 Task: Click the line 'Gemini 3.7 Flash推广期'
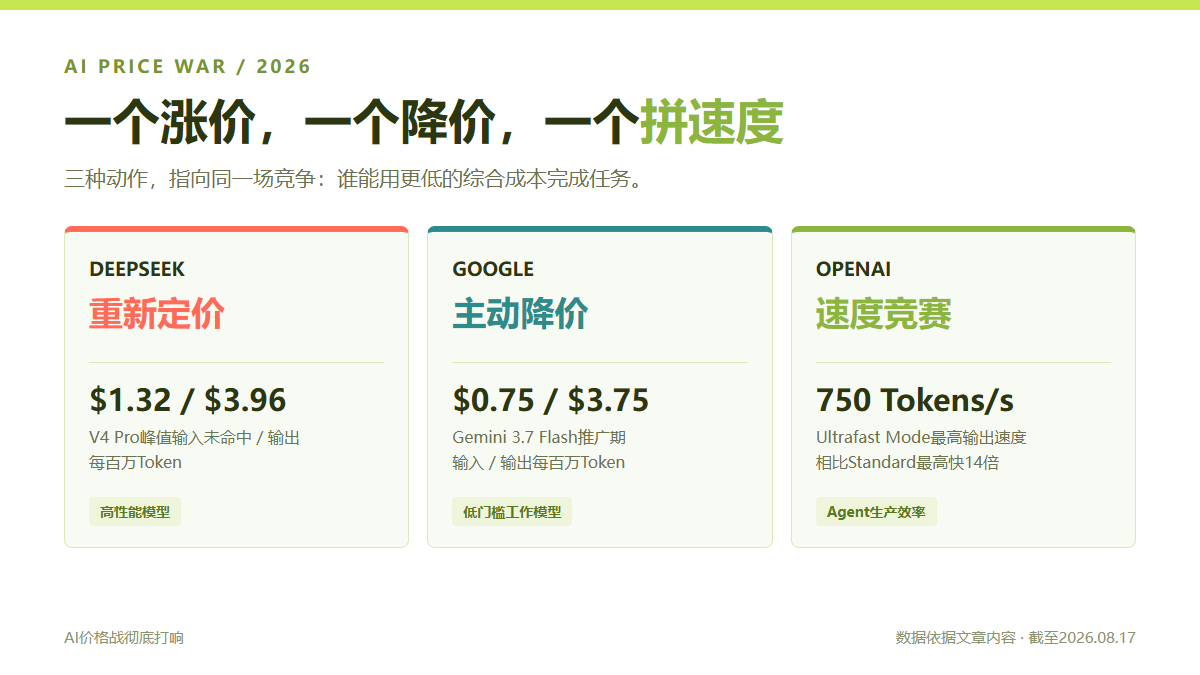click(539, 438)
